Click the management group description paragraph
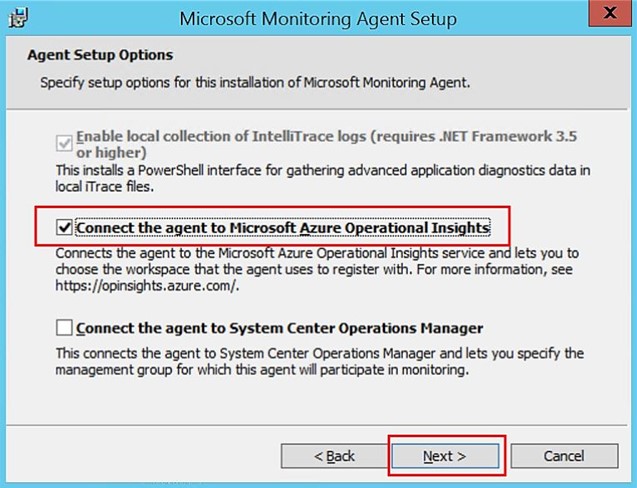637x488 pixels. tap(320, 362)
